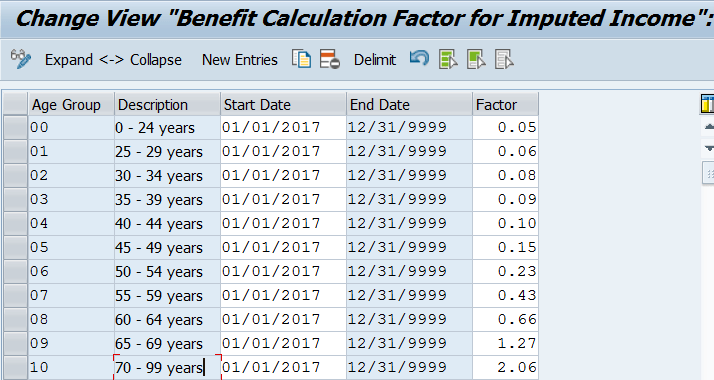This screenshot has height=380, width=714.
Task: Select row selector for age group 08
Action: [15, 319]
